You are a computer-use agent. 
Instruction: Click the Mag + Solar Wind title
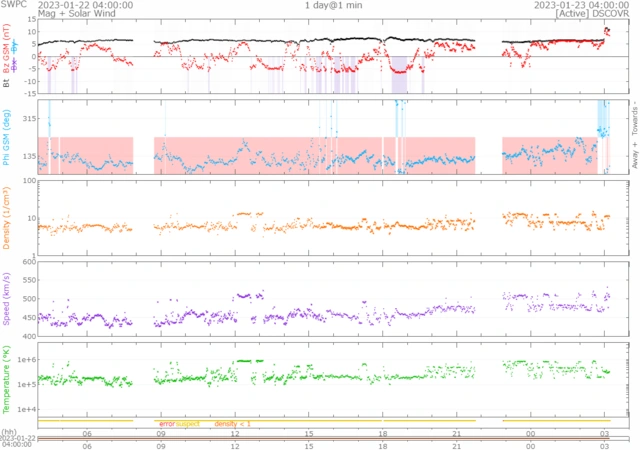(x=35, y=15)
